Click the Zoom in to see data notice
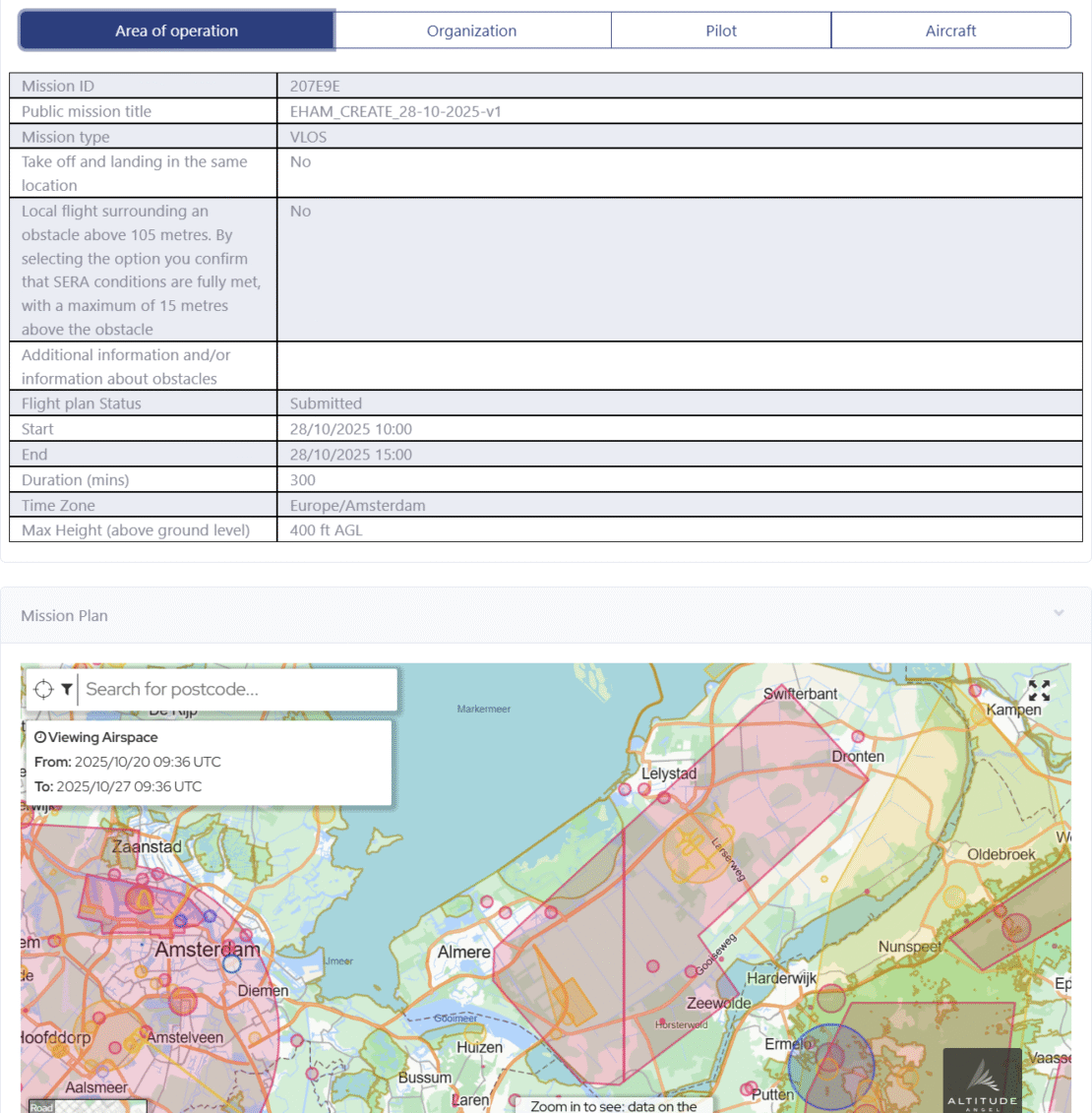 tap(614, 1106)
